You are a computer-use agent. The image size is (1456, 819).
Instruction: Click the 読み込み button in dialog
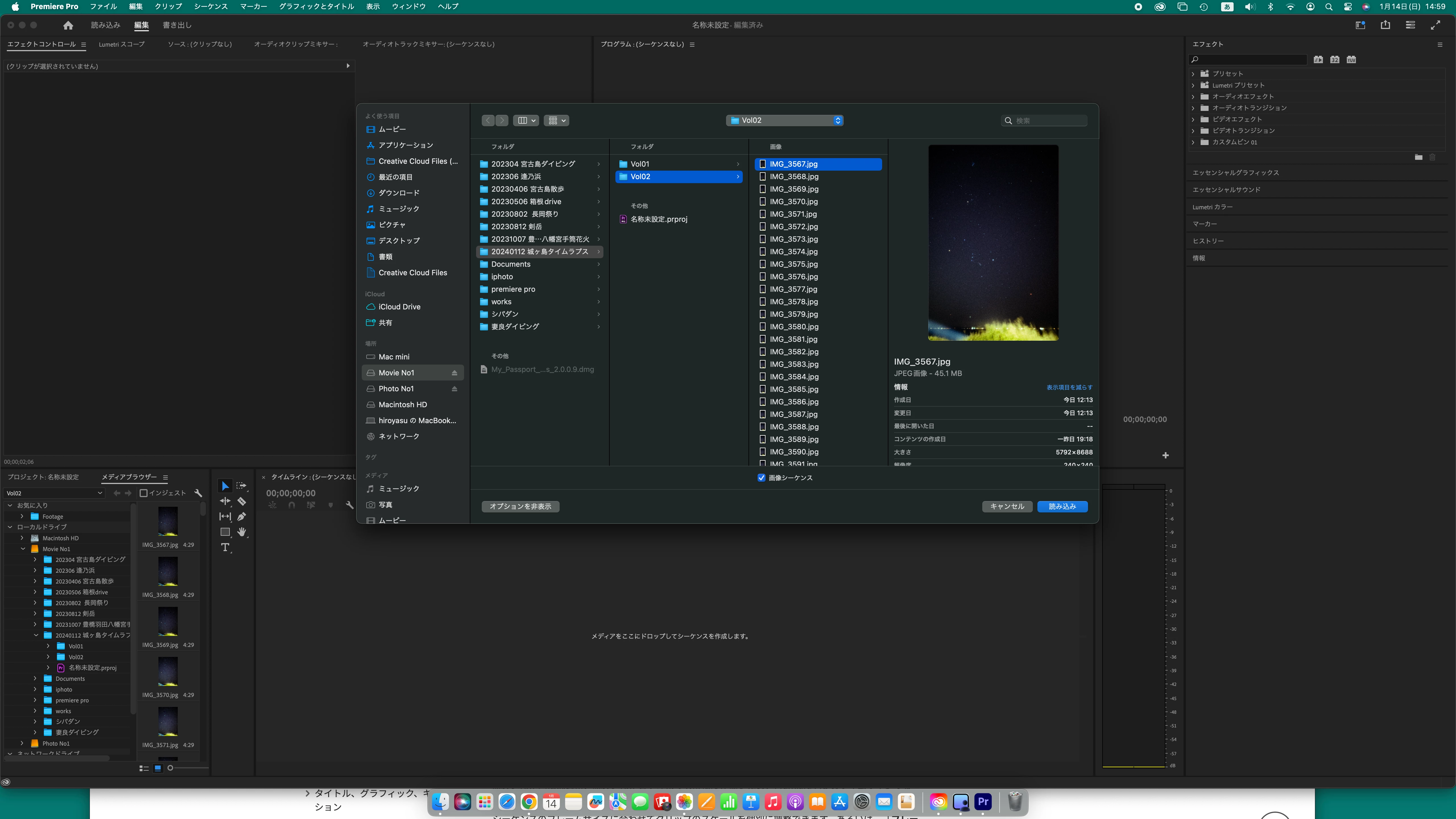tap(1062, 506)
